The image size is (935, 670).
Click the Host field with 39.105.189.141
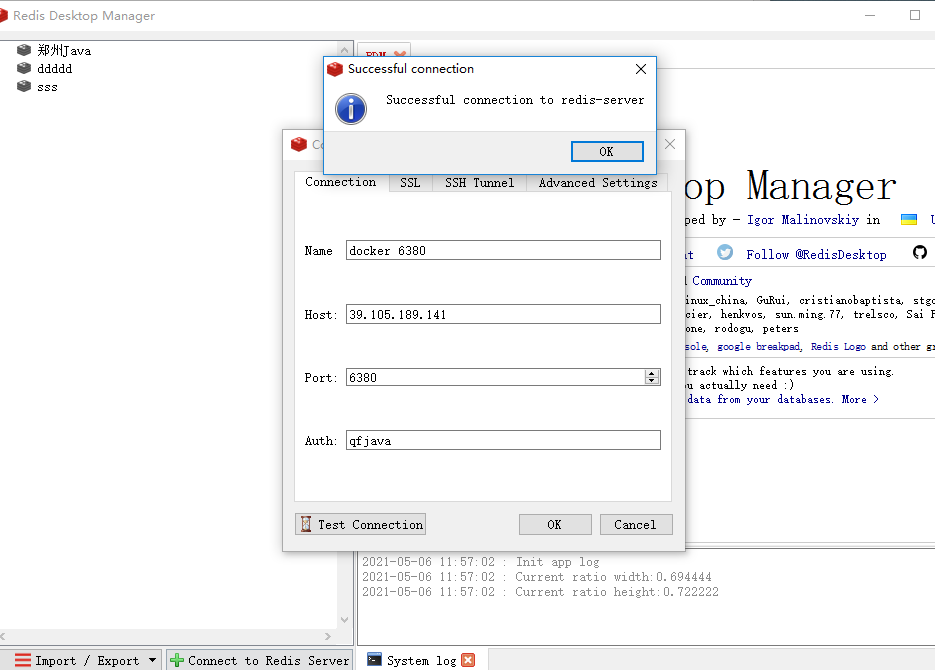(503, 314)
